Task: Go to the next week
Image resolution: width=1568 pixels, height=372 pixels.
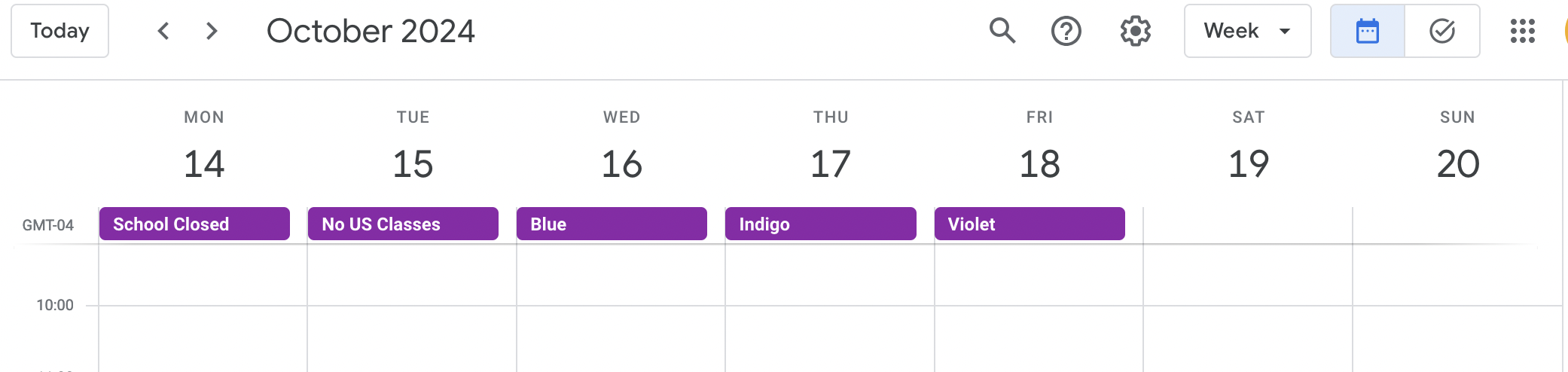Action: click(212, 31)
